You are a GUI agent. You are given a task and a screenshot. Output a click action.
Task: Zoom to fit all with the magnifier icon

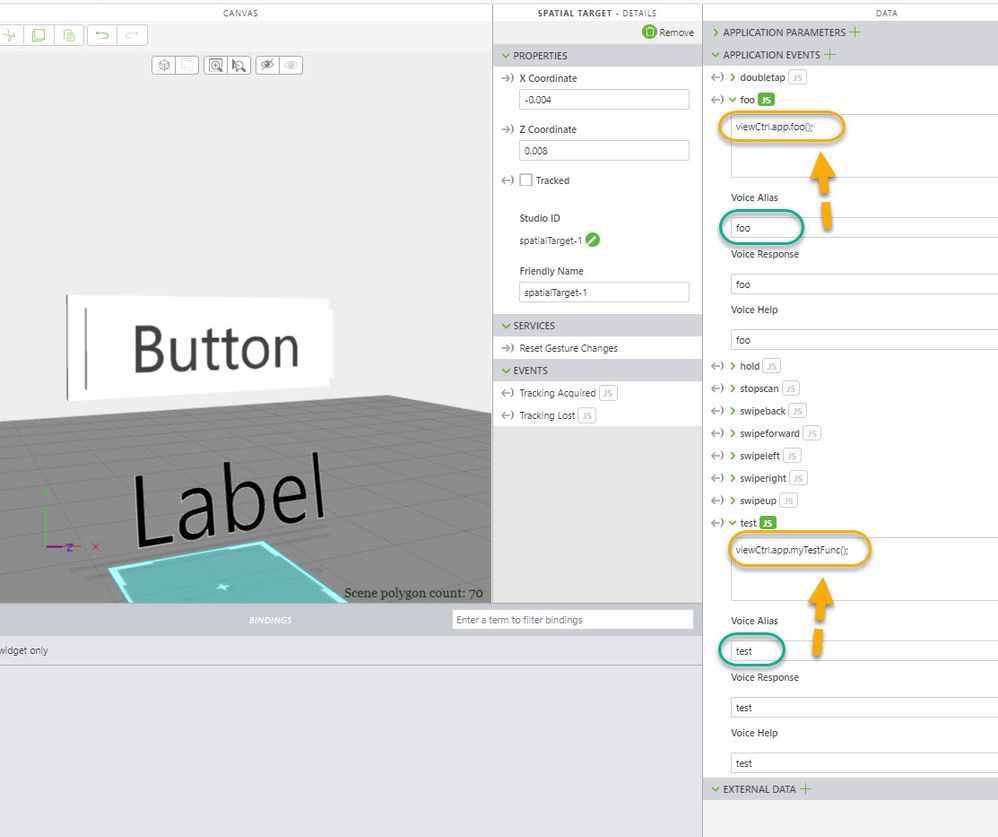[x=216, y=65]
